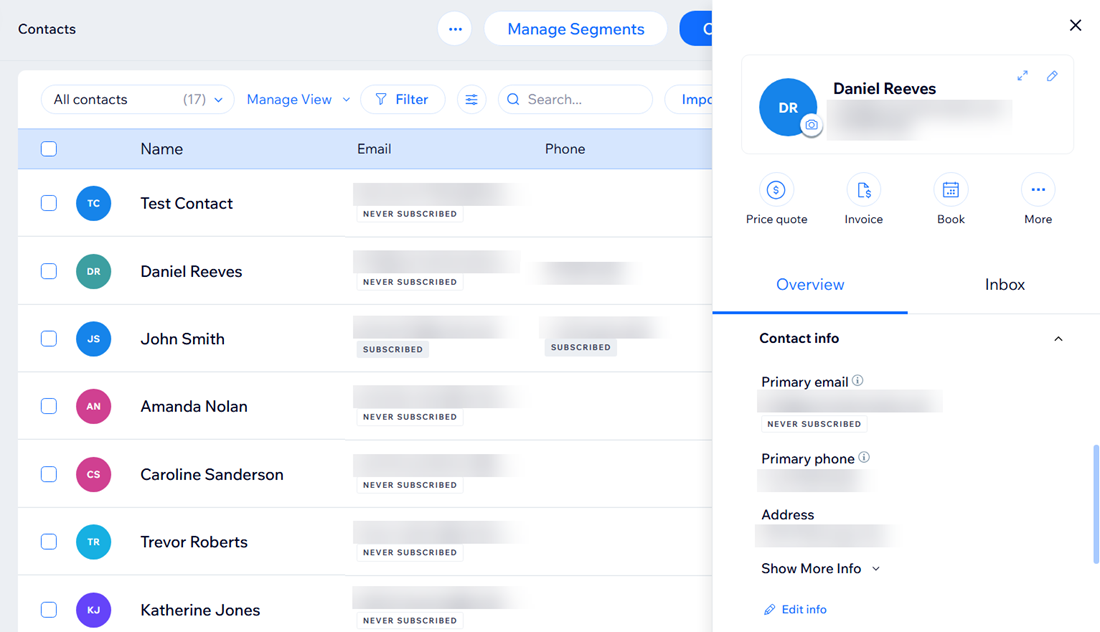Check the Amanda Nolan checkbox

[48, 406]
